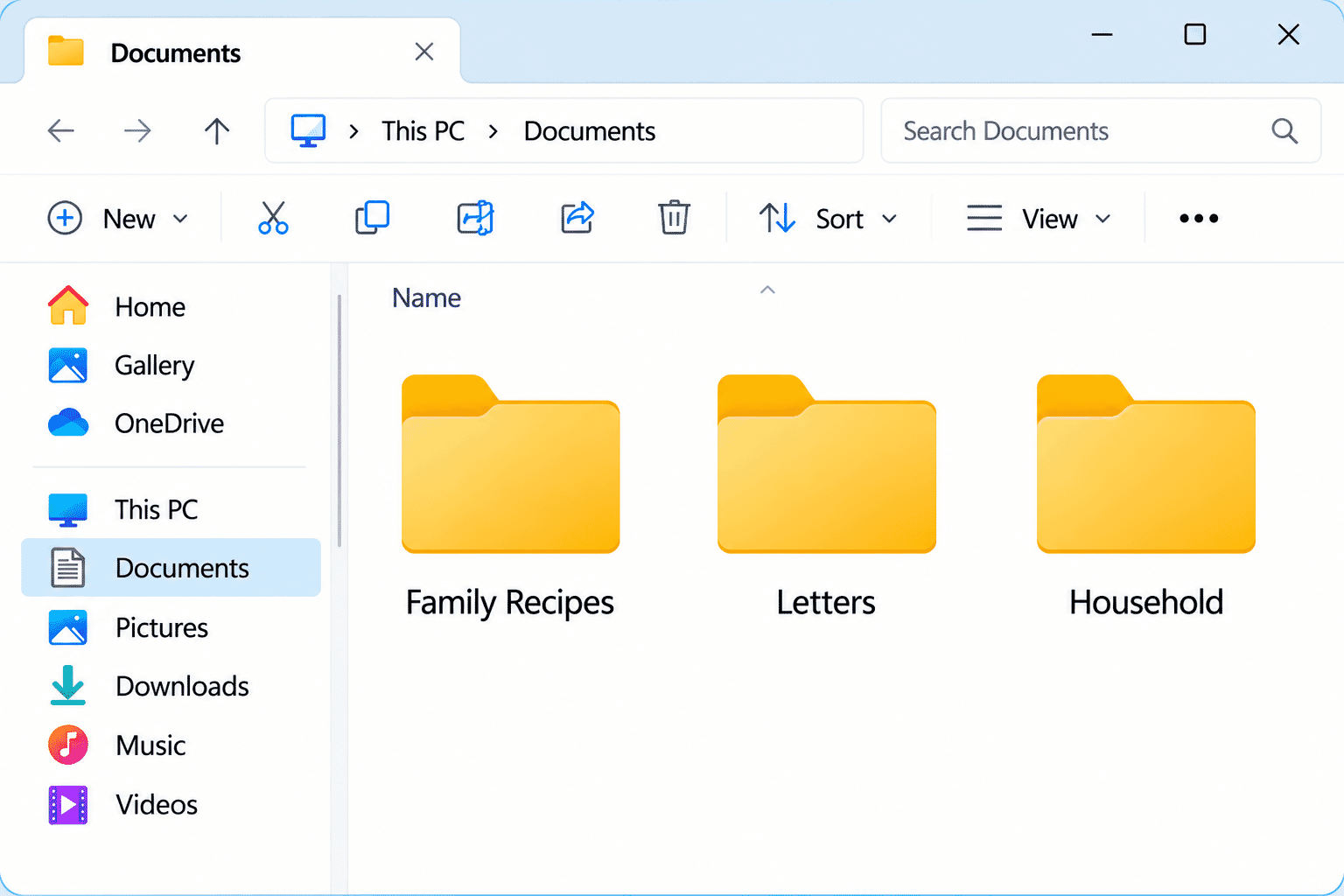The image size is (1344, 896).
Task: Click Documents in the breadcrumb path
Action: coord(590,131)
